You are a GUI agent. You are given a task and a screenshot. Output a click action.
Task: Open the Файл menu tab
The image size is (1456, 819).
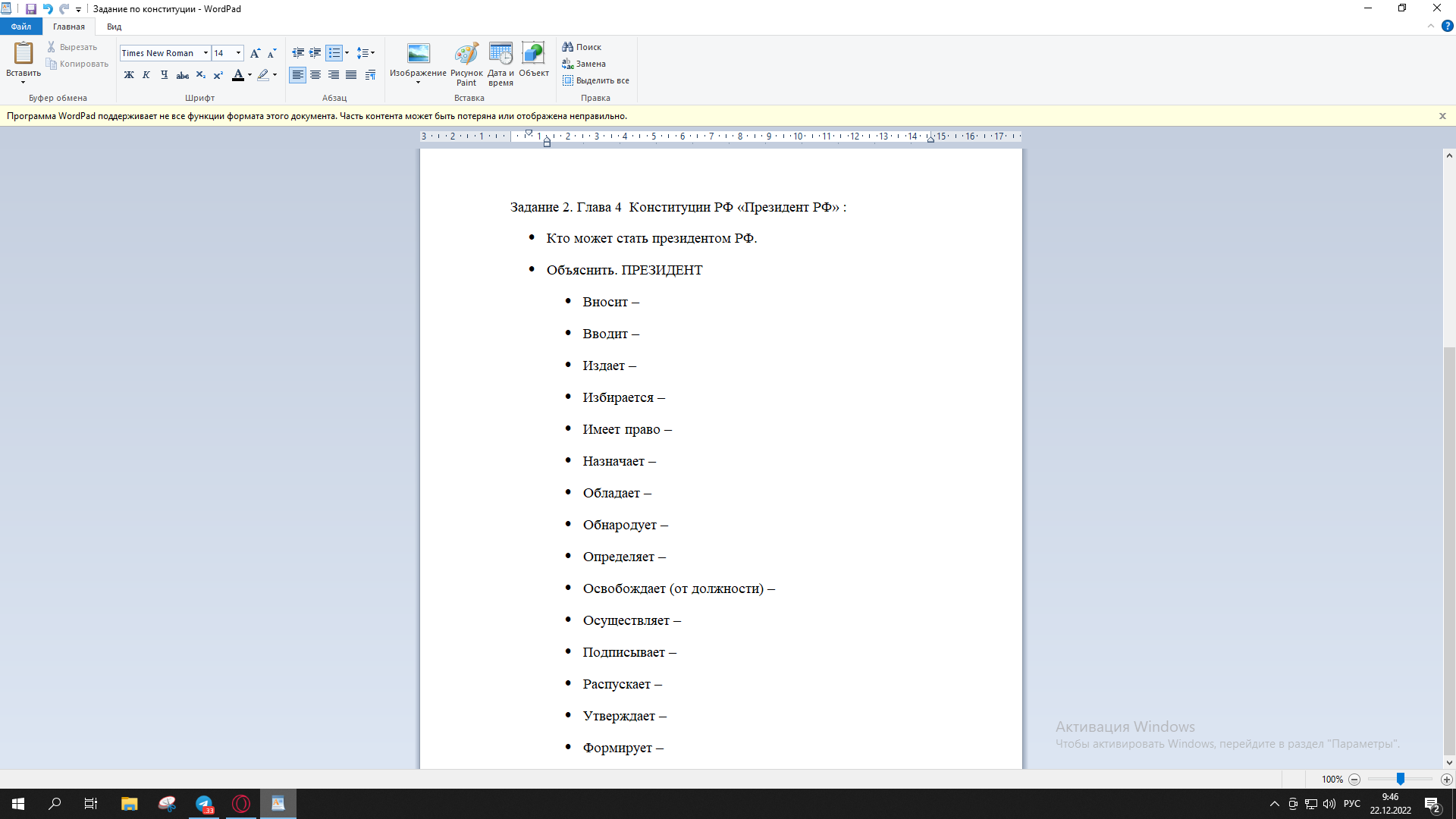coord(20,27)
